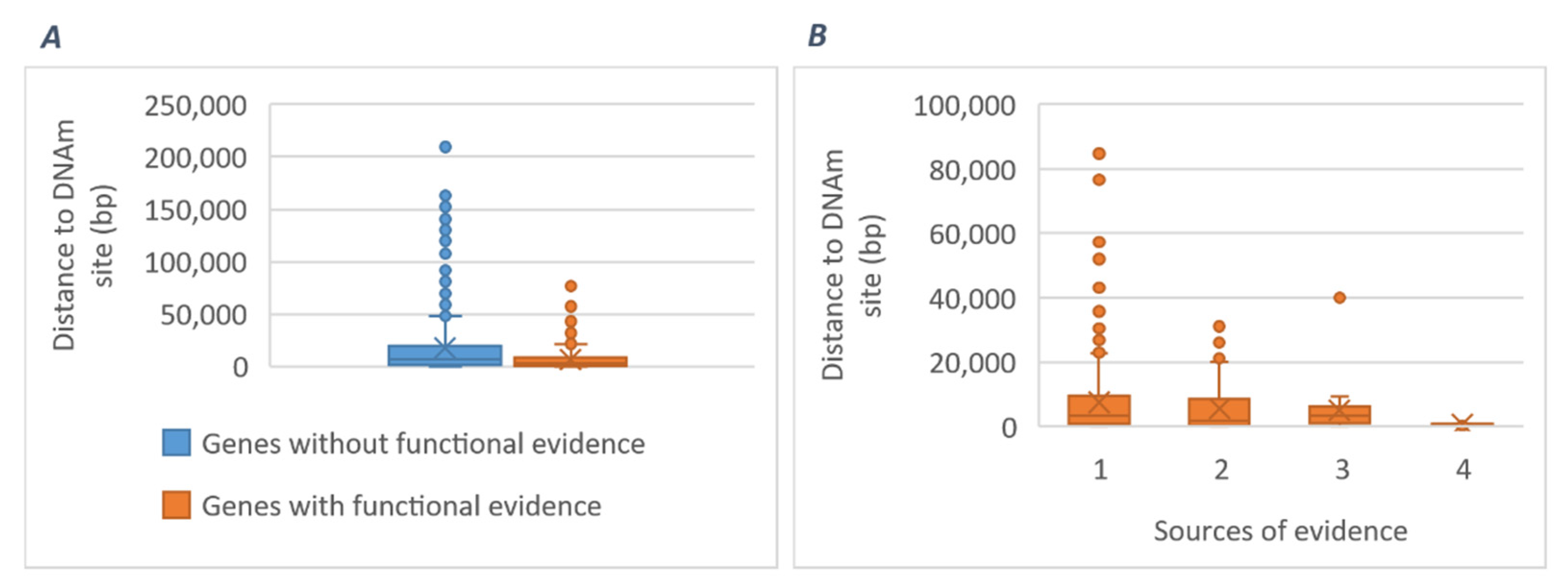Click the mean marker for evidence source 4
Screen dimensions: 1568x587
(x=1462, y=422)
